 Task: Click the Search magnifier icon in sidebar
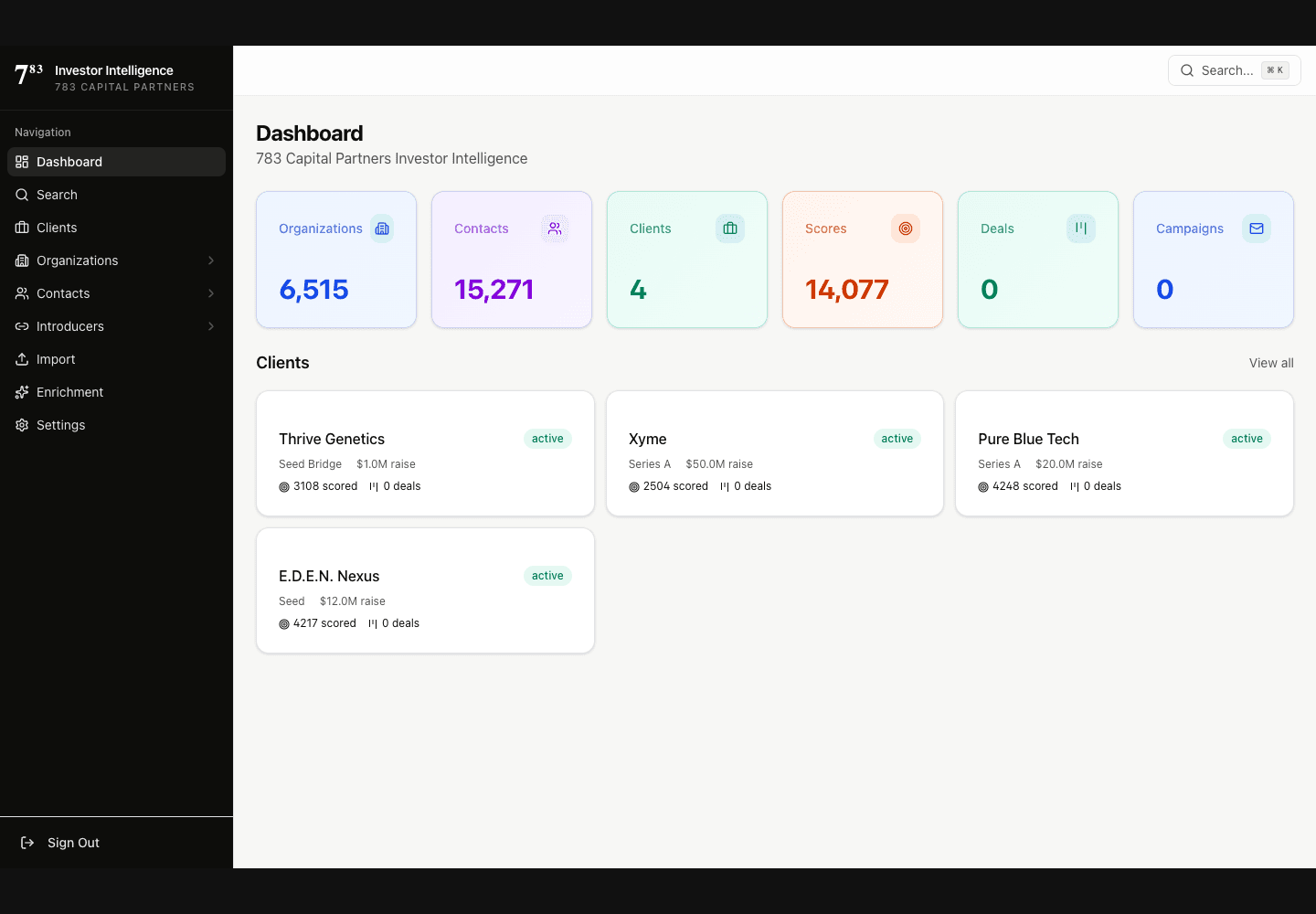pyautogui.click(x=22, y=195)
